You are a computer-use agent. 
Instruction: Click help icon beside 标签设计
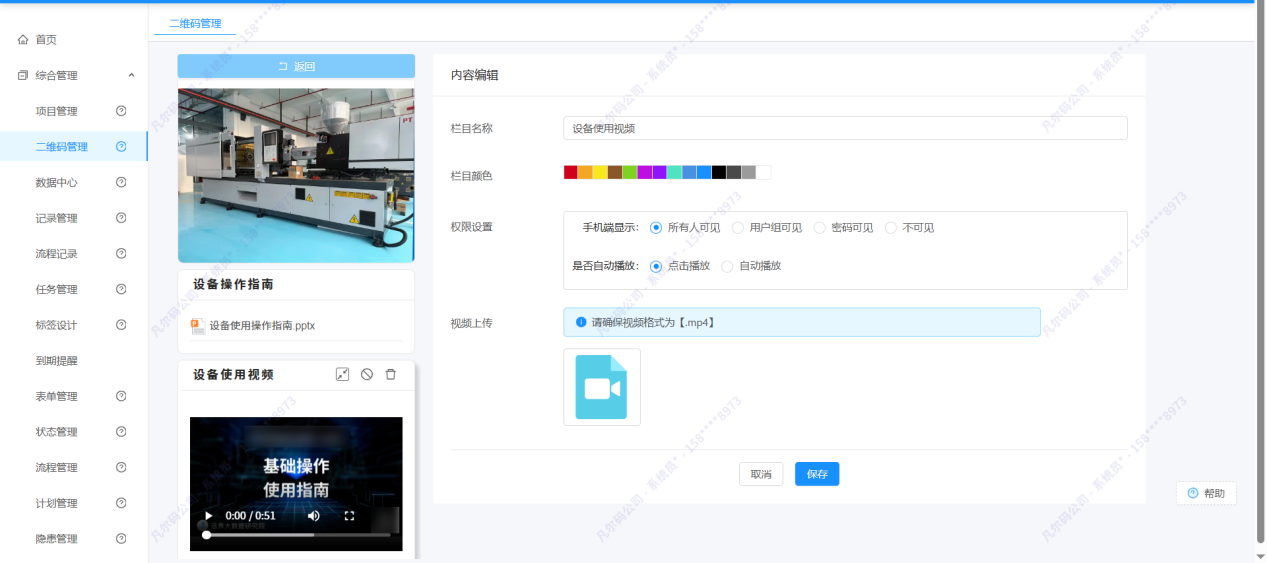click(x=121, y=325)
